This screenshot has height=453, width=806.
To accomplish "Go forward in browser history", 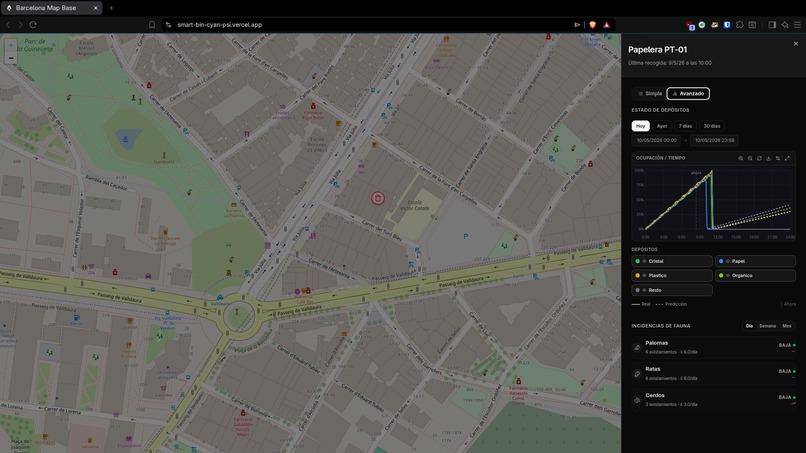I will 21,25.
